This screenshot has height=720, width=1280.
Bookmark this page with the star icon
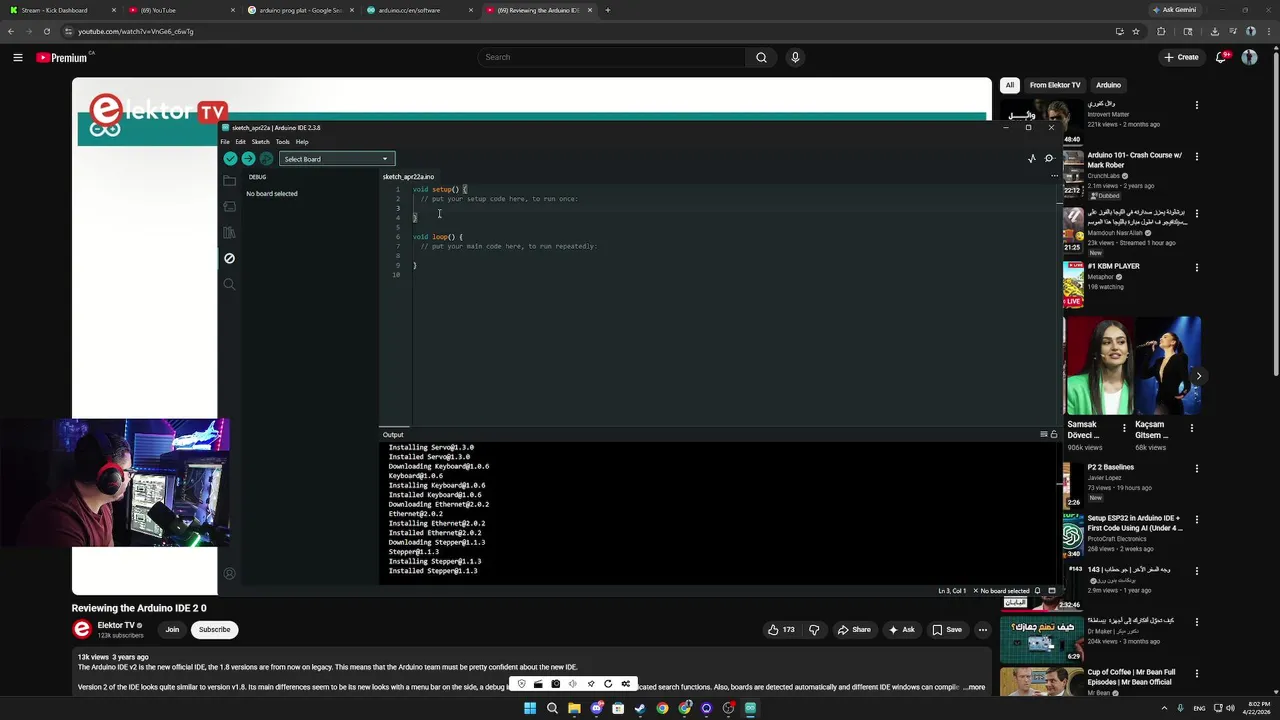pyautogui.click(x=1136, y=31)
